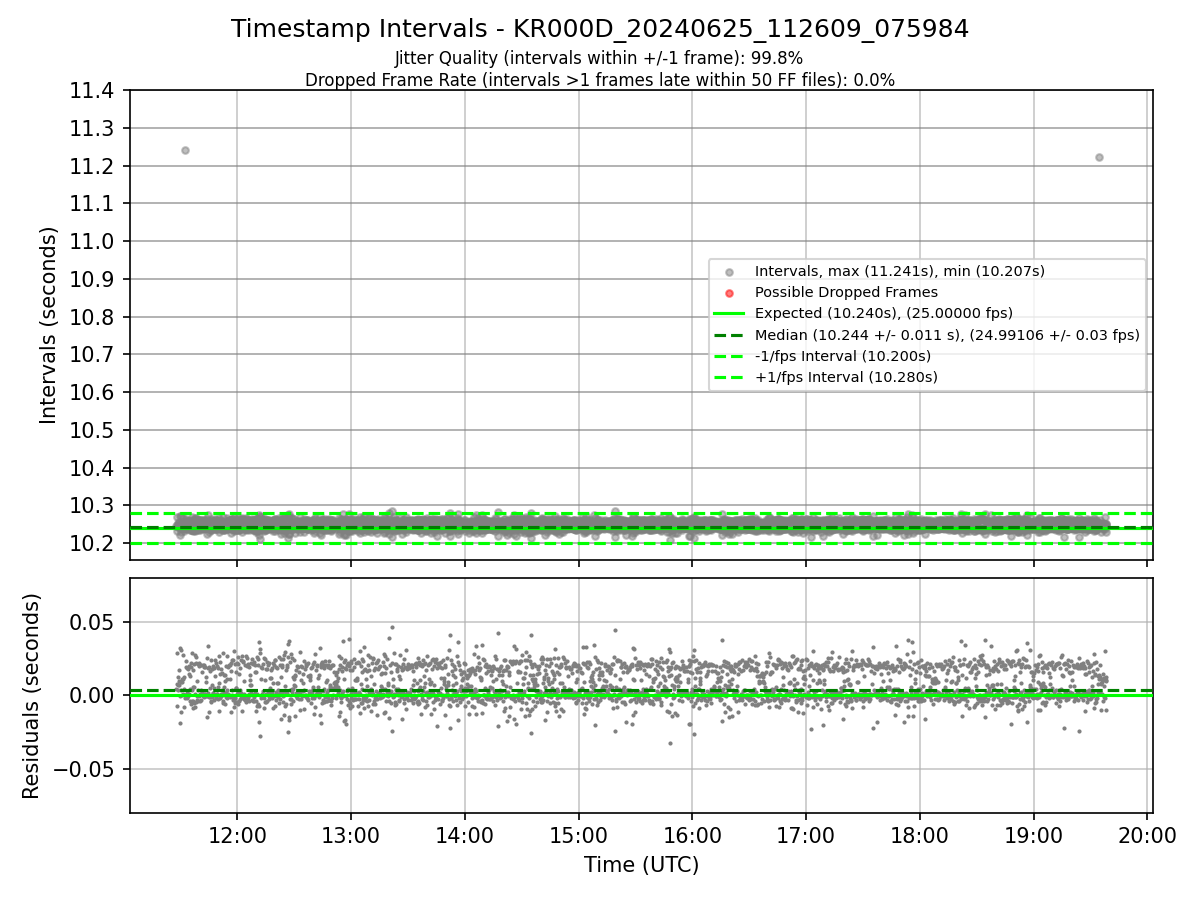1200x900 pixels.
Task: Click the y-axis tick label '10.7'
Action: [x=93, y=355]
